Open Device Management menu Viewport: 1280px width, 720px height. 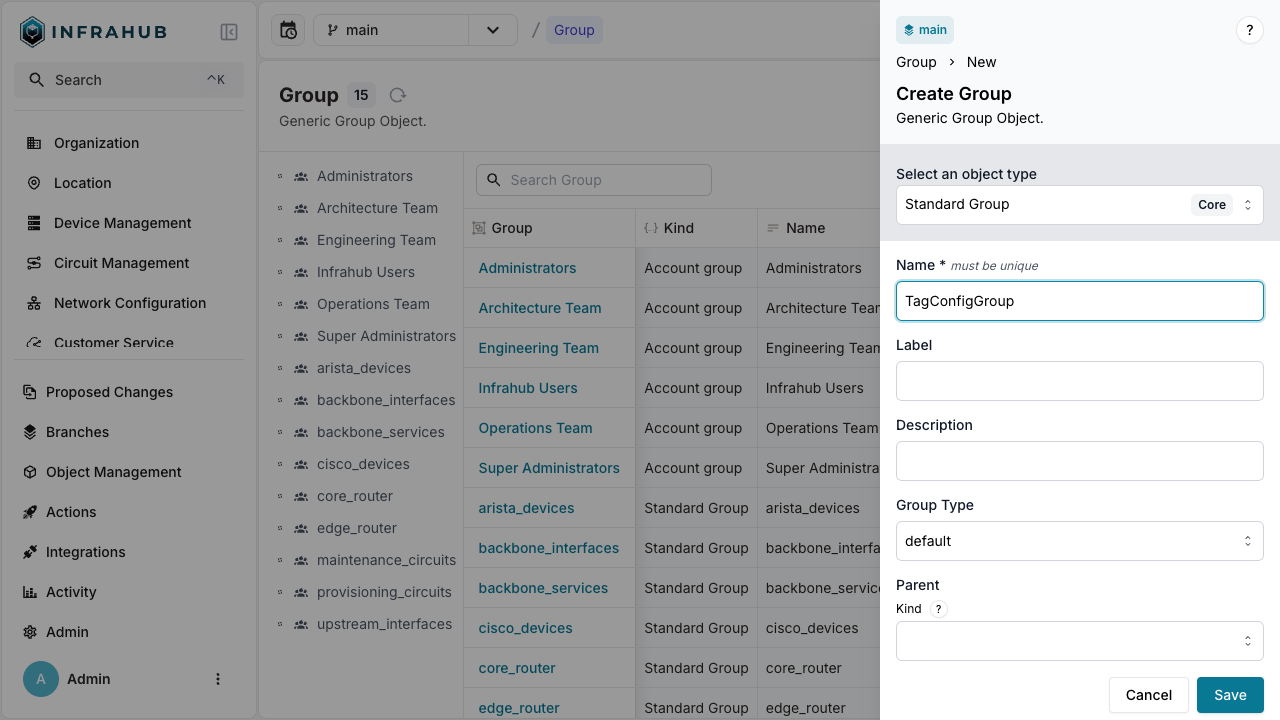coord(122,223)
